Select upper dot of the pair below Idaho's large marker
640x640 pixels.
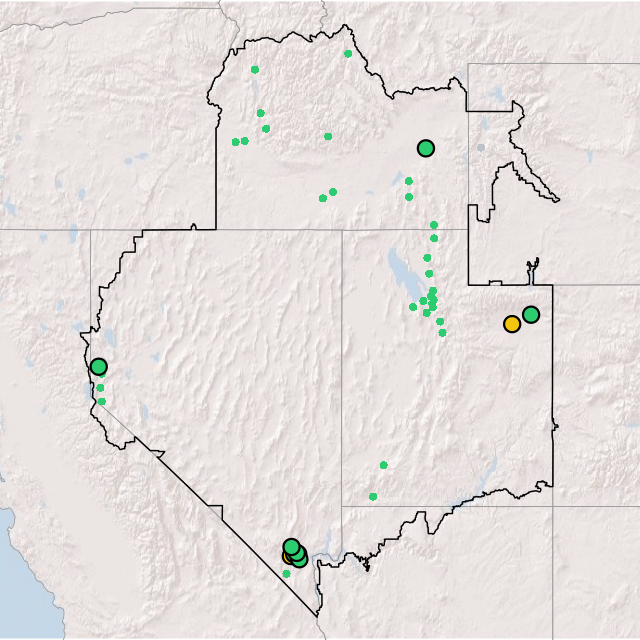[x=408, y=181]
